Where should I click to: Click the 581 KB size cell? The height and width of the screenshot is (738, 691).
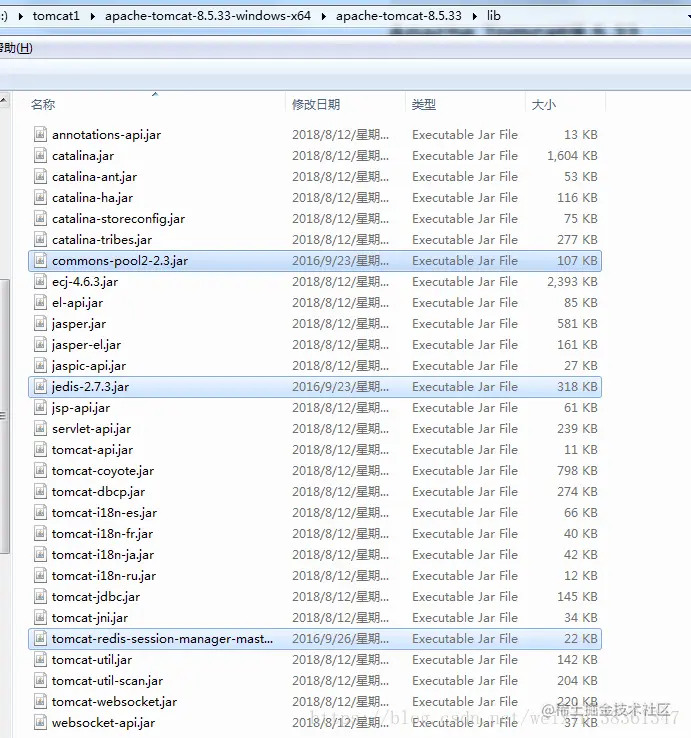(x=577, y=324)
